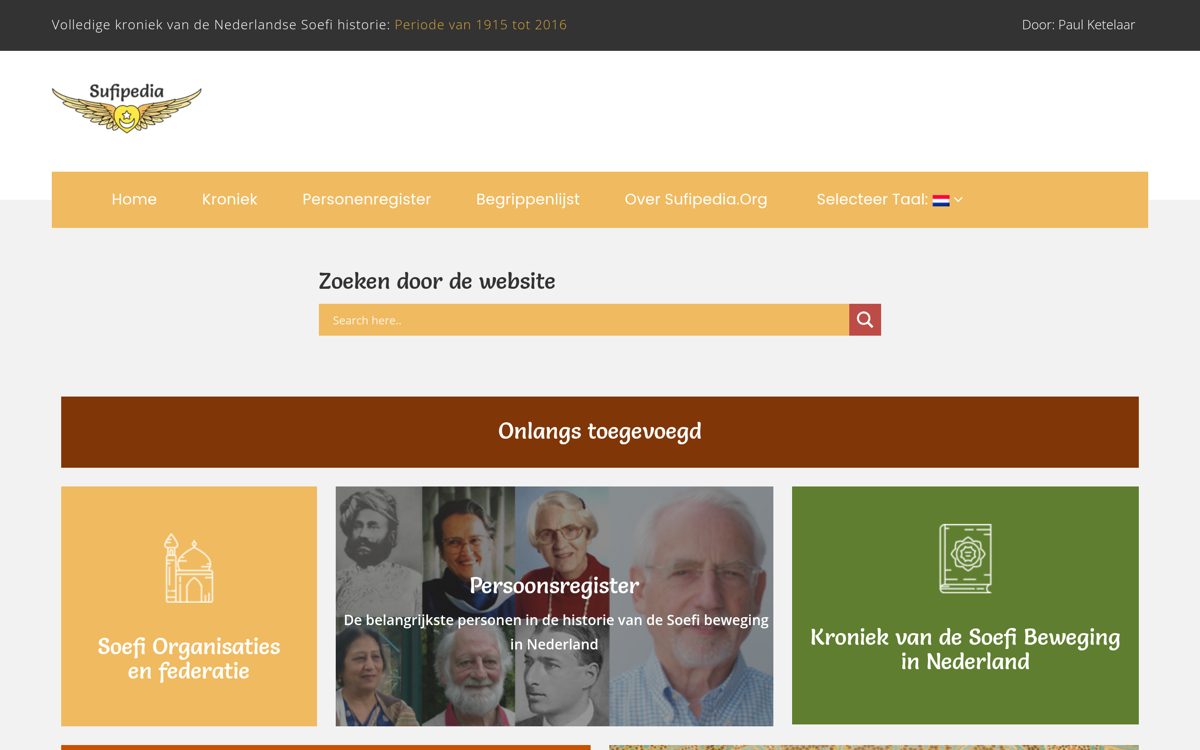Open the Selecteer Taal menu

pyautogui.click(x=890, y=200)
